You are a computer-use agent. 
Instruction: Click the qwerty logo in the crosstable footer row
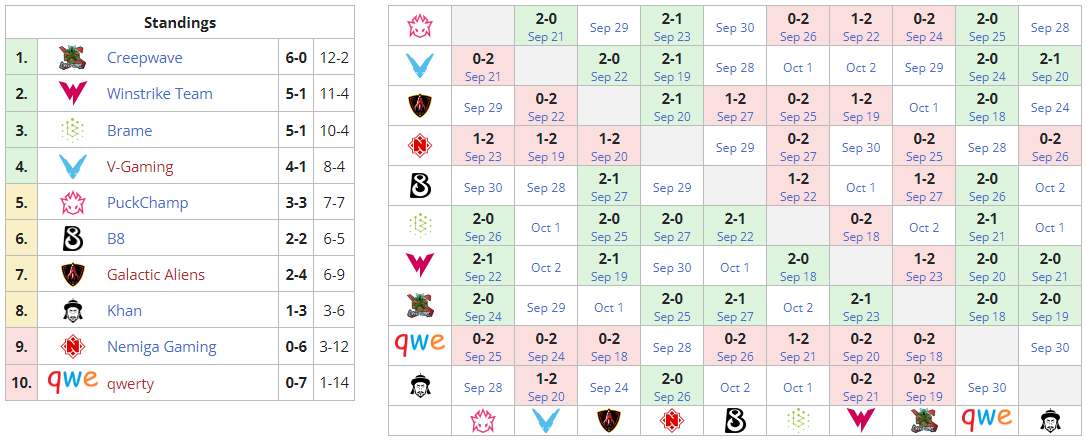[986, 418]
